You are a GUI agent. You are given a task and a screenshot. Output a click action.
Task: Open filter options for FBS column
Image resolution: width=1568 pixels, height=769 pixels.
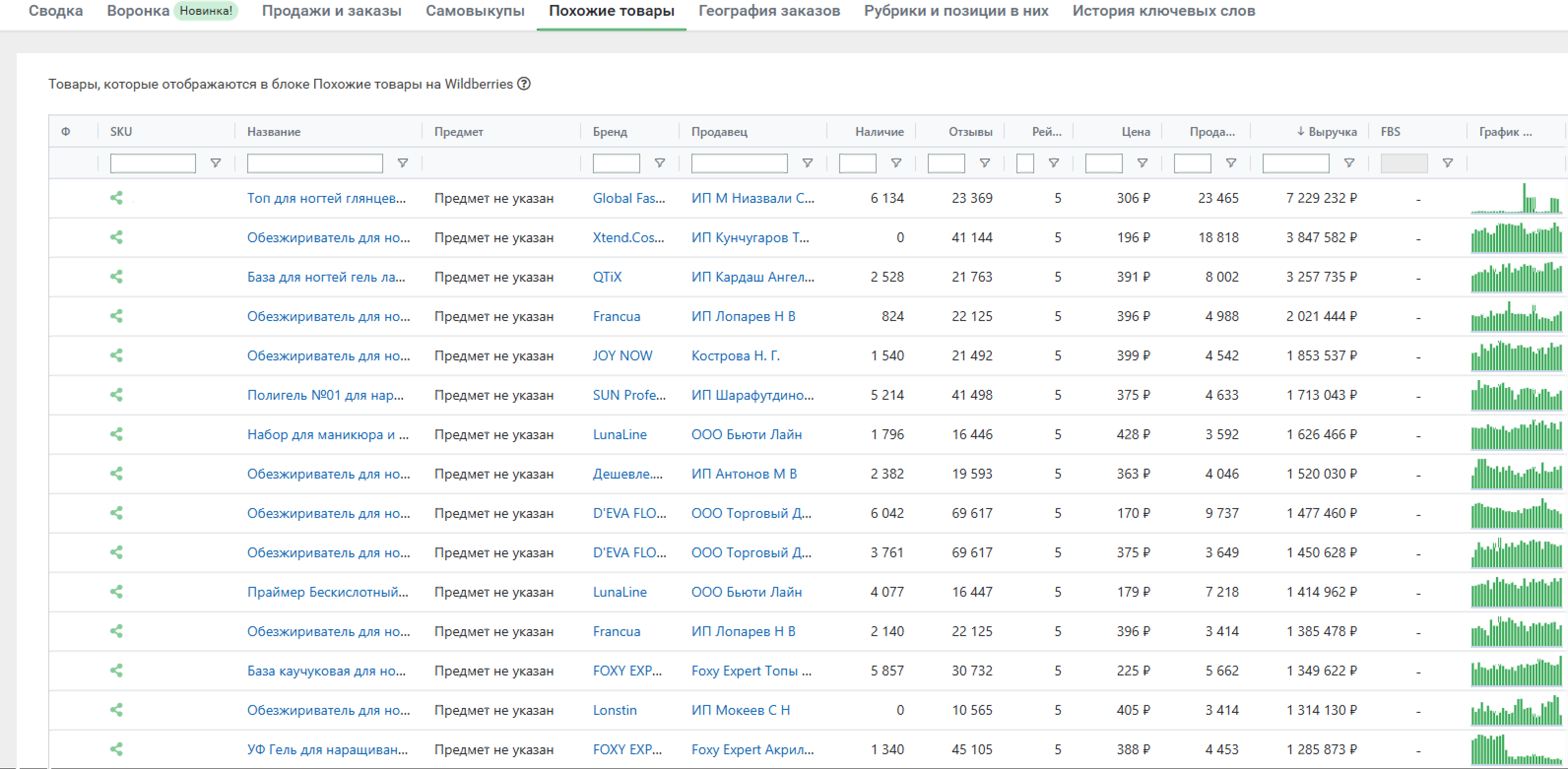click(x=1447, y=163)
